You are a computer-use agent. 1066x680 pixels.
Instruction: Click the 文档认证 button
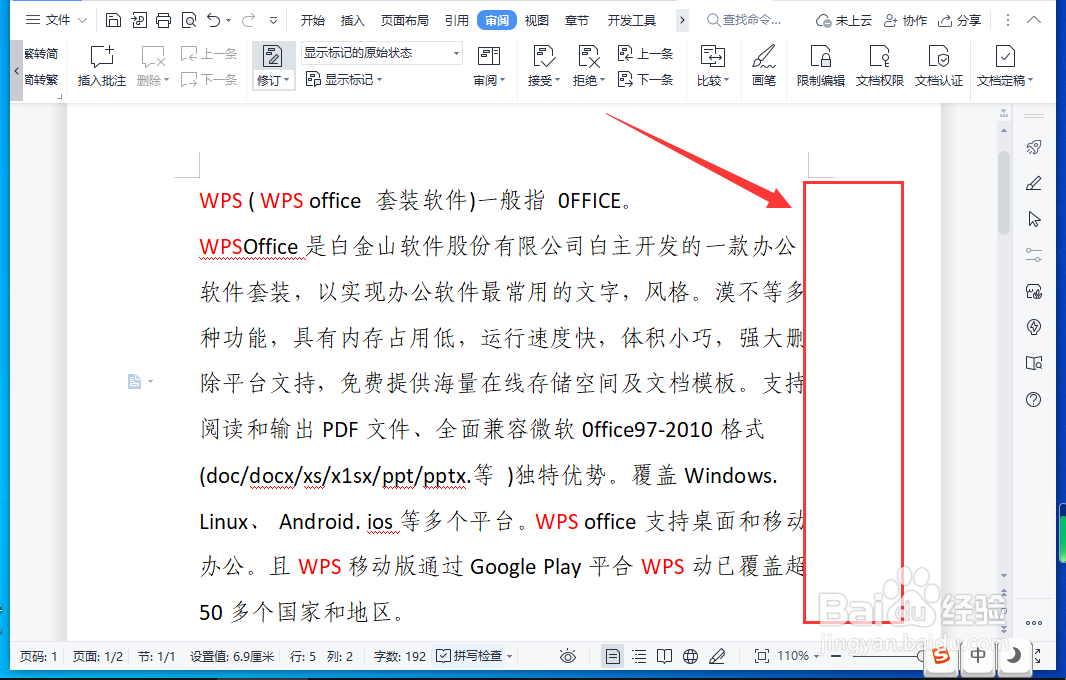939,65
